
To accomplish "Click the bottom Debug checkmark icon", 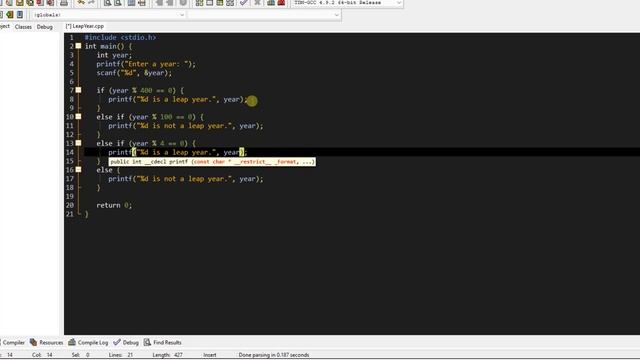I will click(117, 342).
